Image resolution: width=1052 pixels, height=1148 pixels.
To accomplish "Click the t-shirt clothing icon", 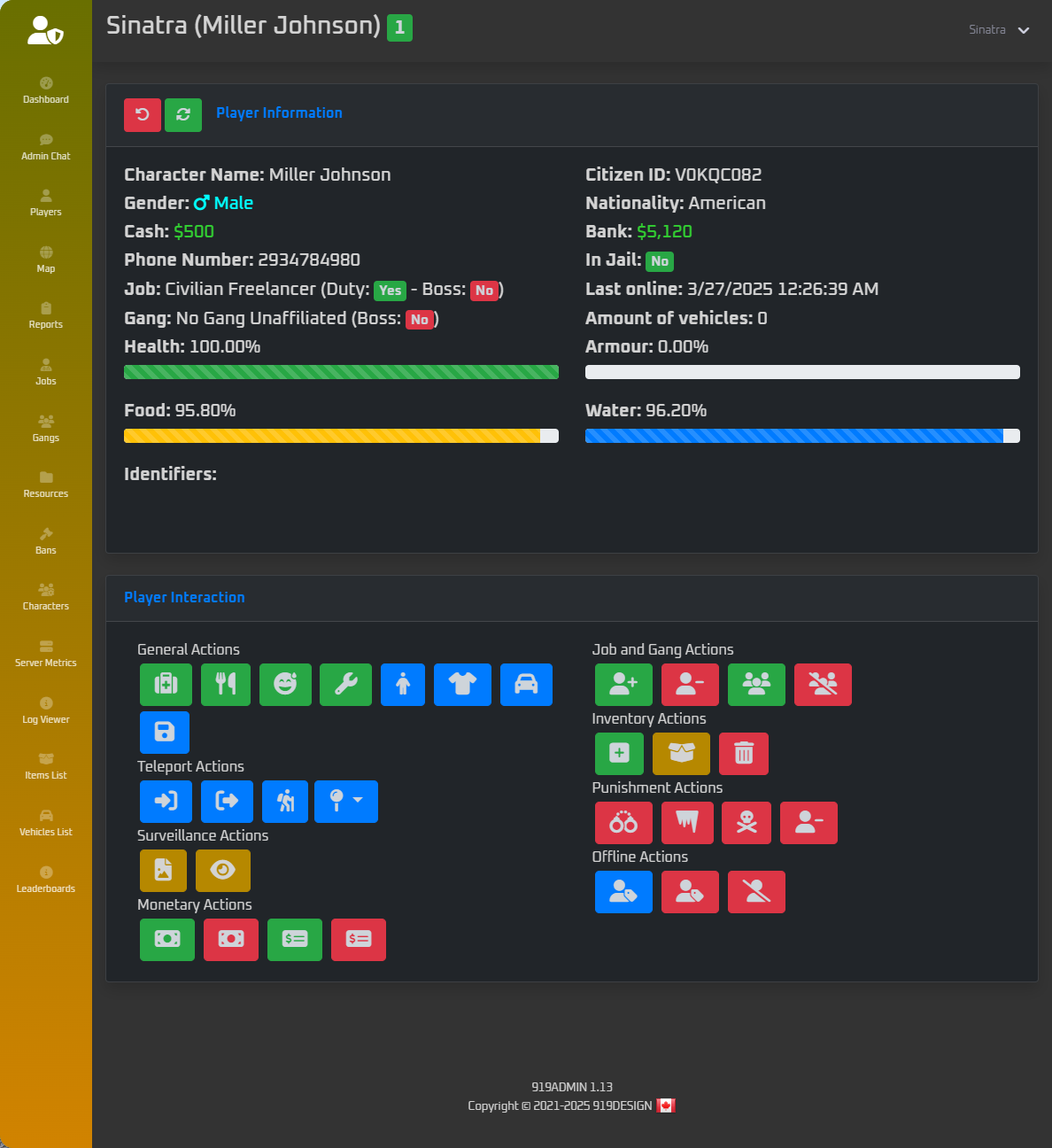I will point(462,685).
